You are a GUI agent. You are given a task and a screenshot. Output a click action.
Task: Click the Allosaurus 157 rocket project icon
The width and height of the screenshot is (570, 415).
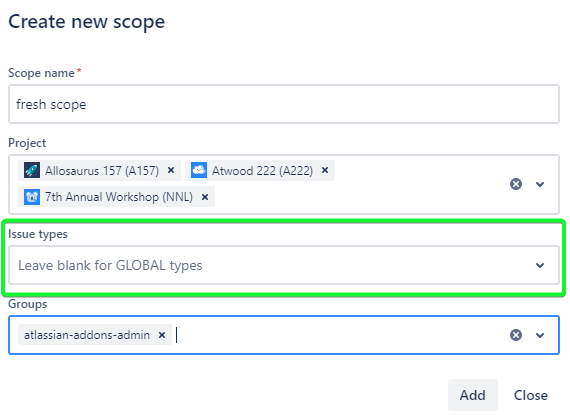tap(32, 170)
